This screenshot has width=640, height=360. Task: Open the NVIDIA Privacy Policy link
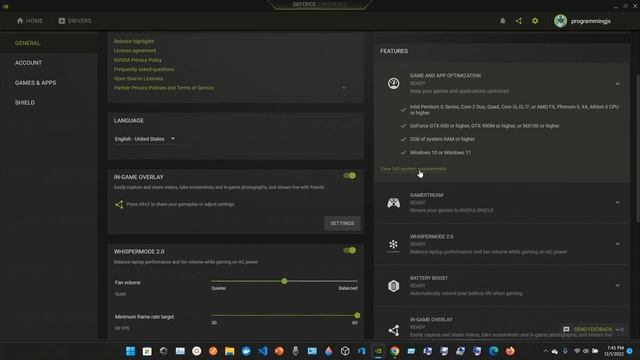point(138,60)
